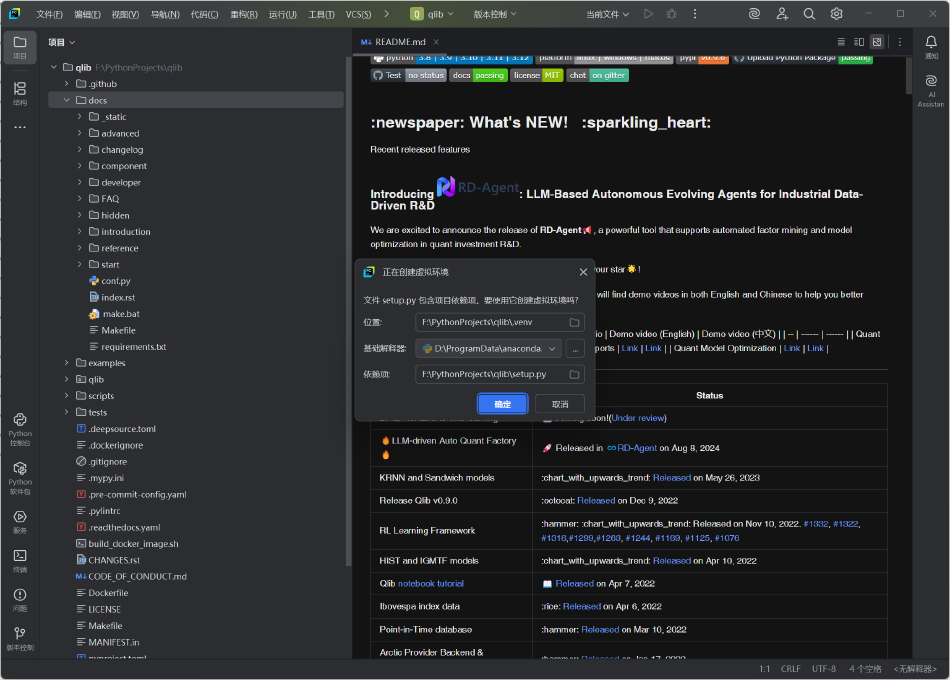Open the Edit menu
950x680 pixels.
[x=87, y=14]
